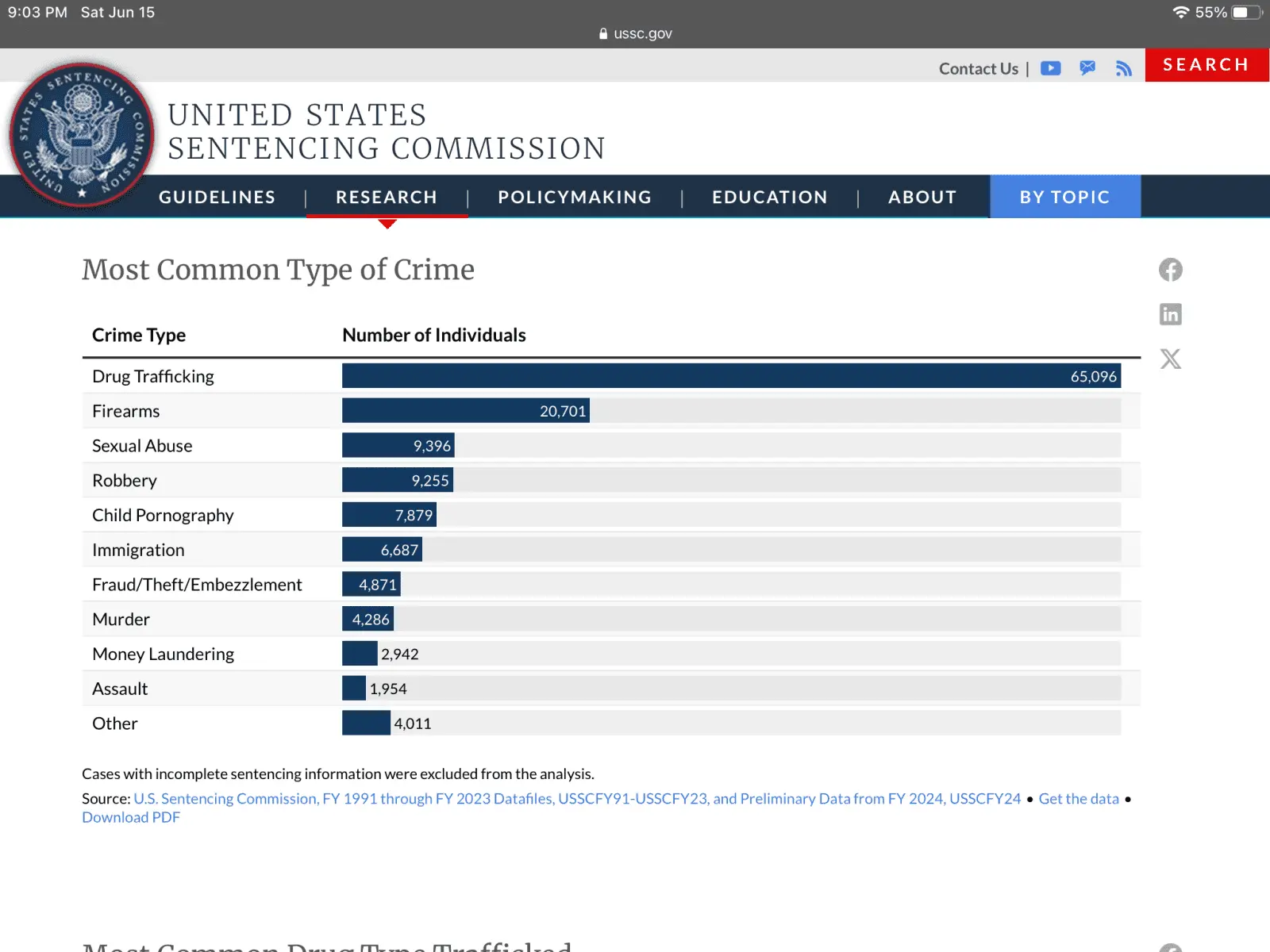Open the YouTube channel icon
The image size is (1270, 952).
1050,68
